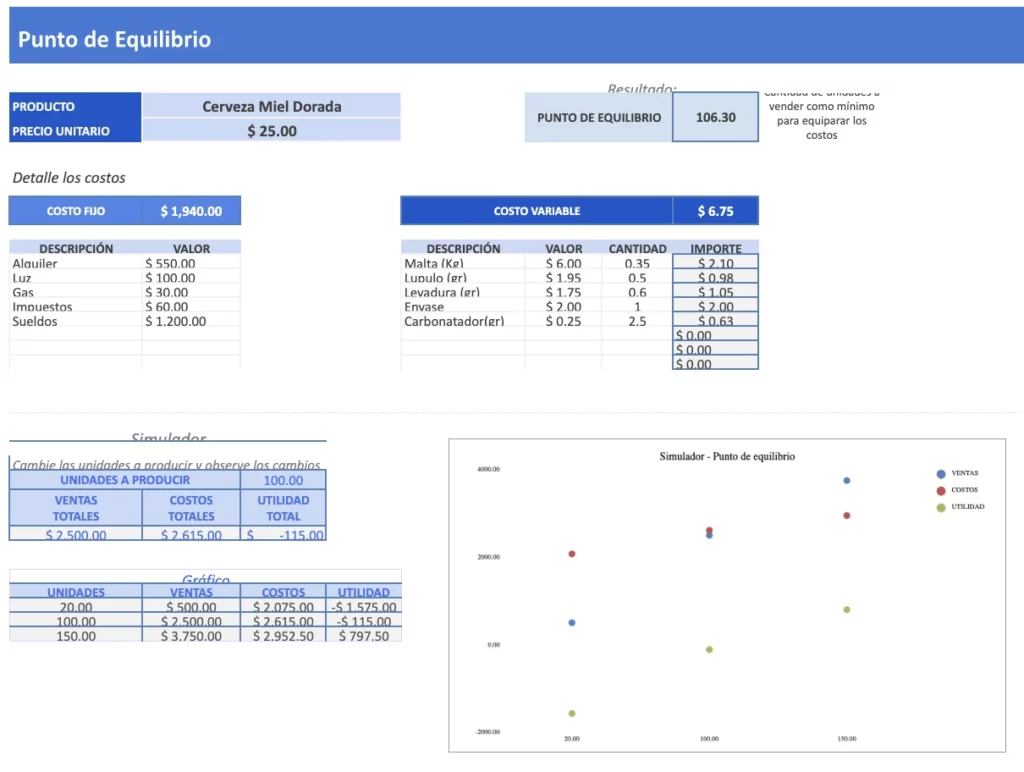Select the PRECIO UNITARIO label cell
This screenshot has width=1024, height=772.
pyautogui.click(x=75, y=131)
